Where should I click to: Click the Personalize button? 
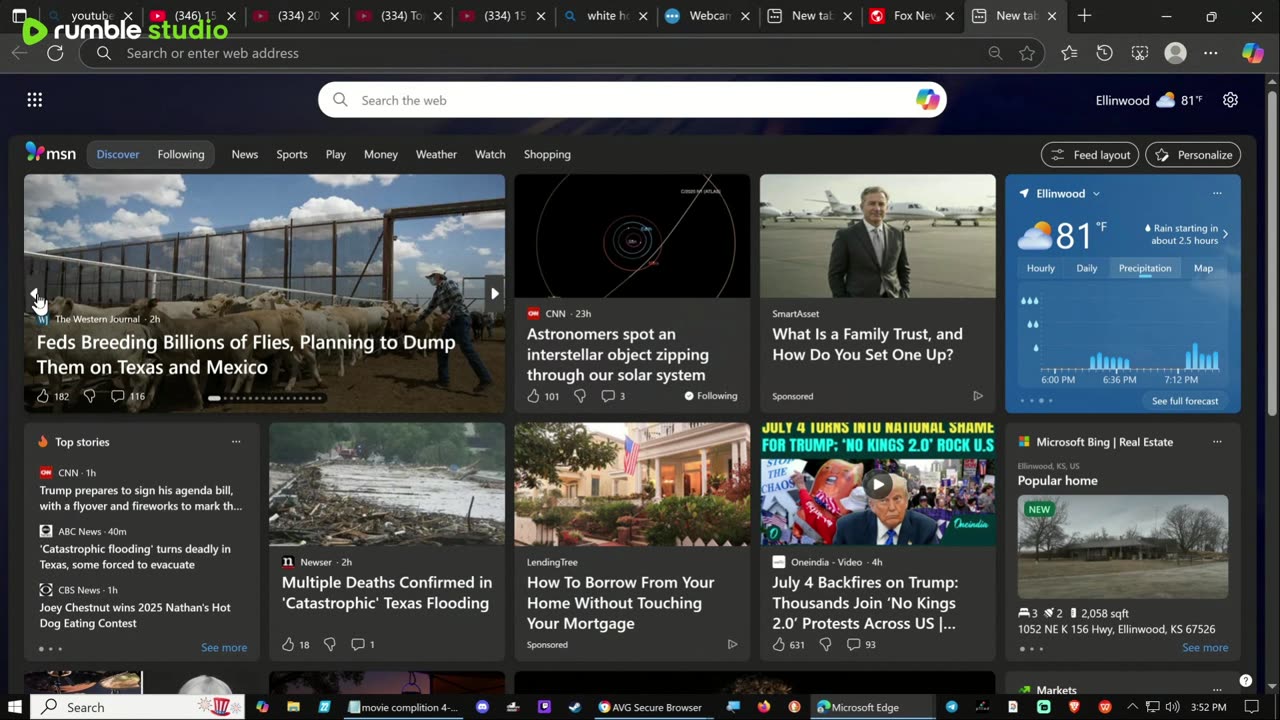coord(1193,155)
